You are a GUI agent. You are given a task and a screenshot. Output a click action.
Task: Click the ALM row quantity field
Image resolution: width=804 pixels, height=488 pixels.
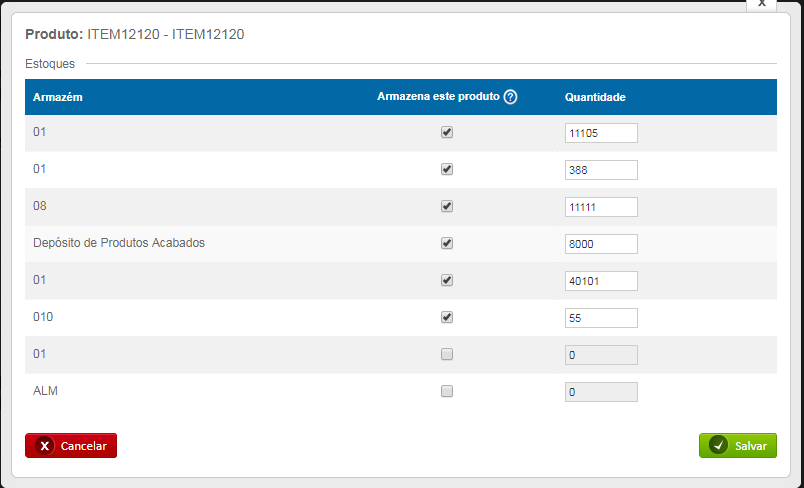coord(601,392)
